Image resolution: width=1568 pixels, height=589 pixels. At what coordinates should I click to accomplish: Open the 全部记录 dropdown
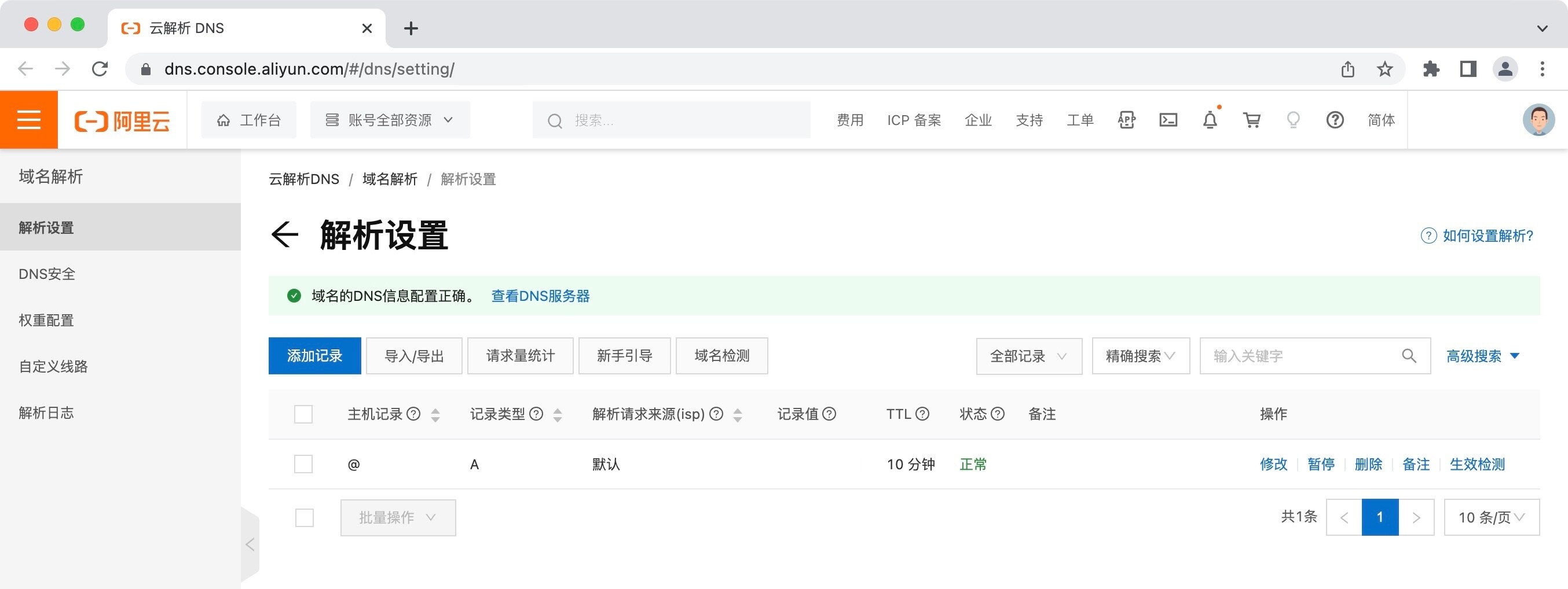coord(1029,356)
